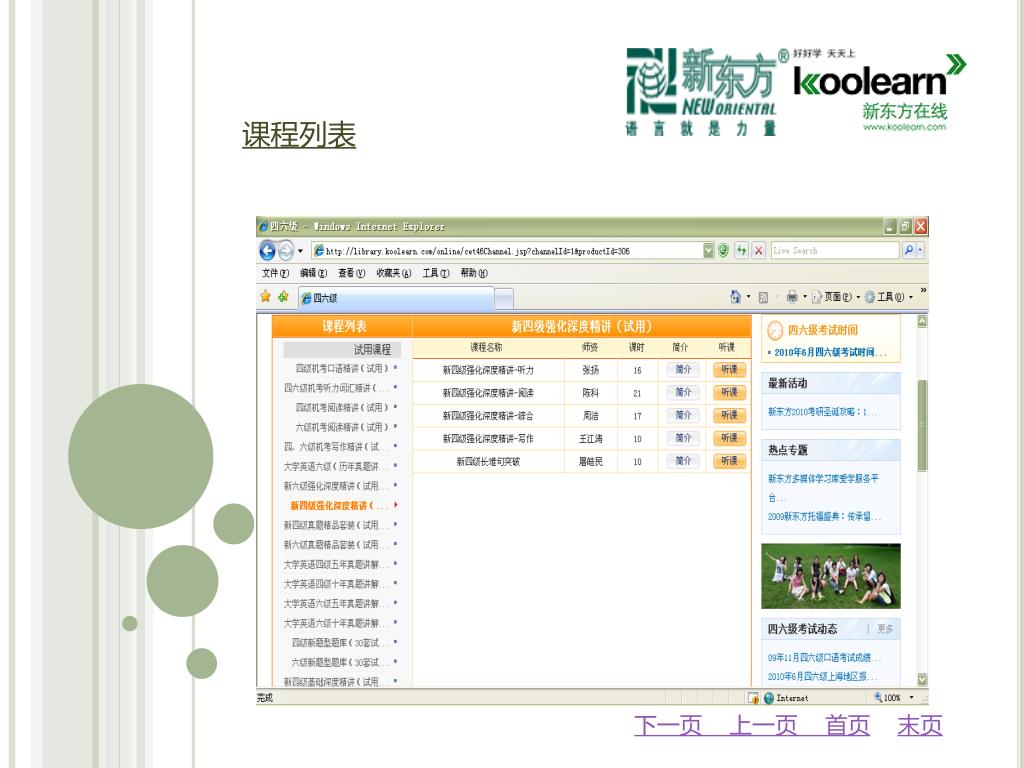Click the vertical scrollbar thumb
This screenshot has width=1024, height=768.
pyautogui.click(x=922, y=425)
